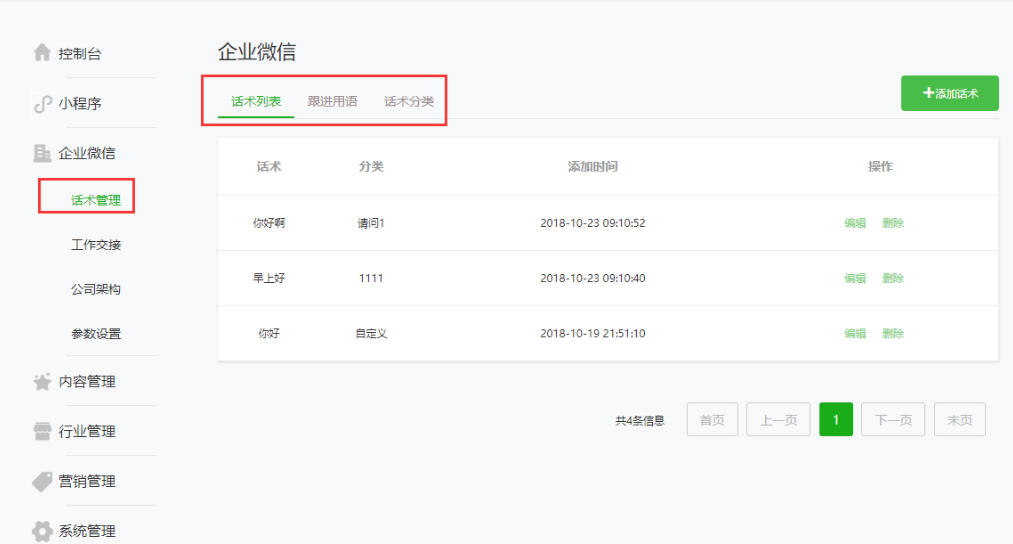Jump to 末页 in pagination

click(960, 420)
